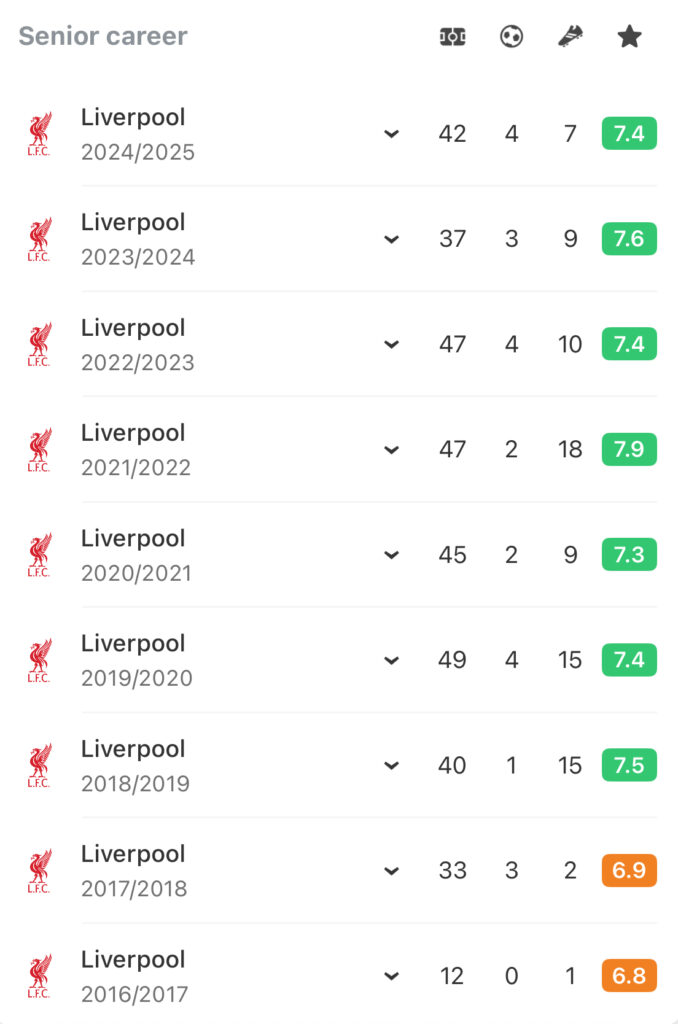Click the orange 6.9 rating badge
The width and height of the screenshot is (678, 1024).
[x=629, y=871]
